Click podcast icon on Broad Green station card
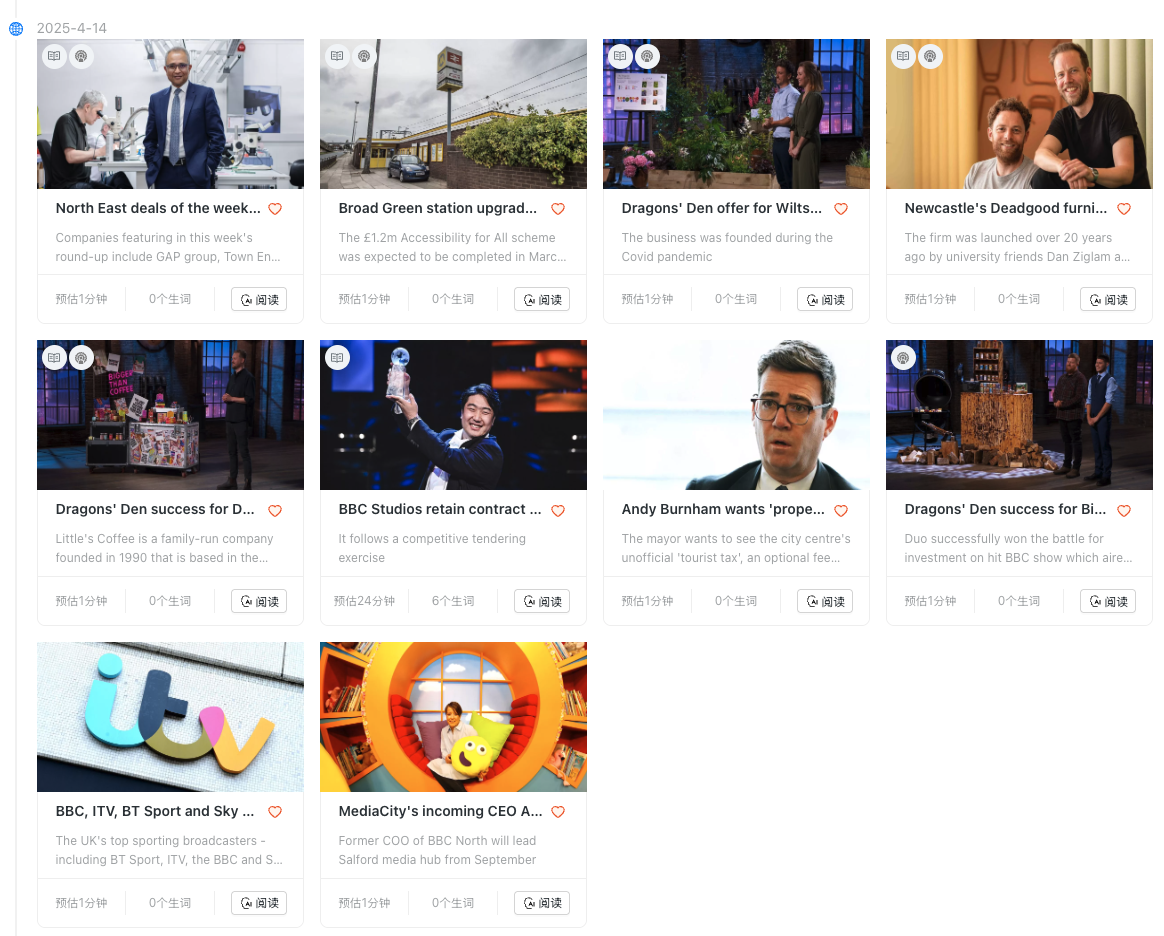Screen dimensions: 1164x936 (364, 56)
